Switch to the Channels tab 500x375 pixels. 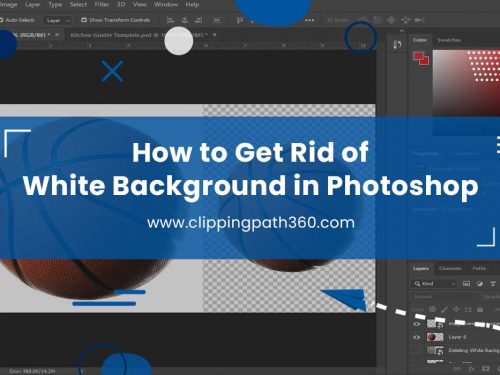pyautogui.click(x=450, y=268)
